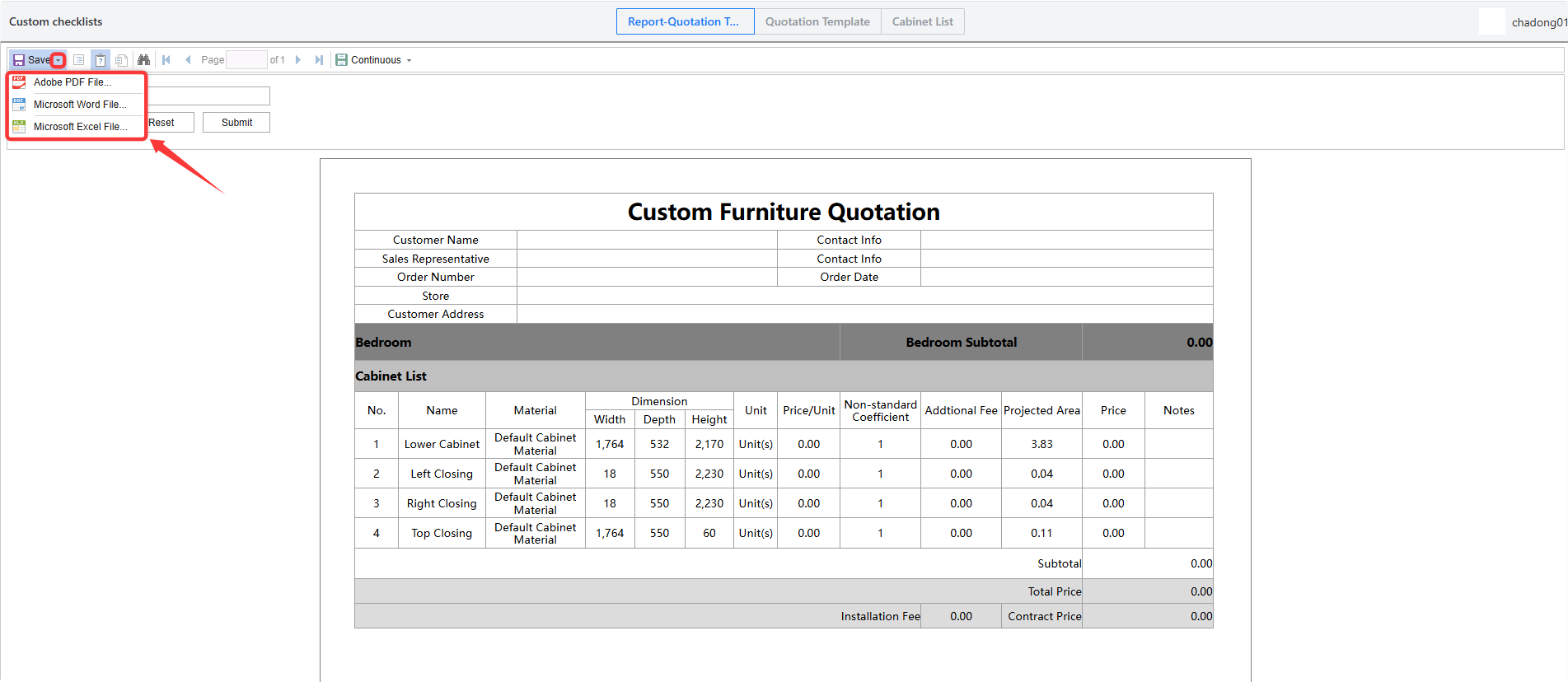Select the Right Closing name cell
This screenshot has width=1568, height=682.
[442, 503]
